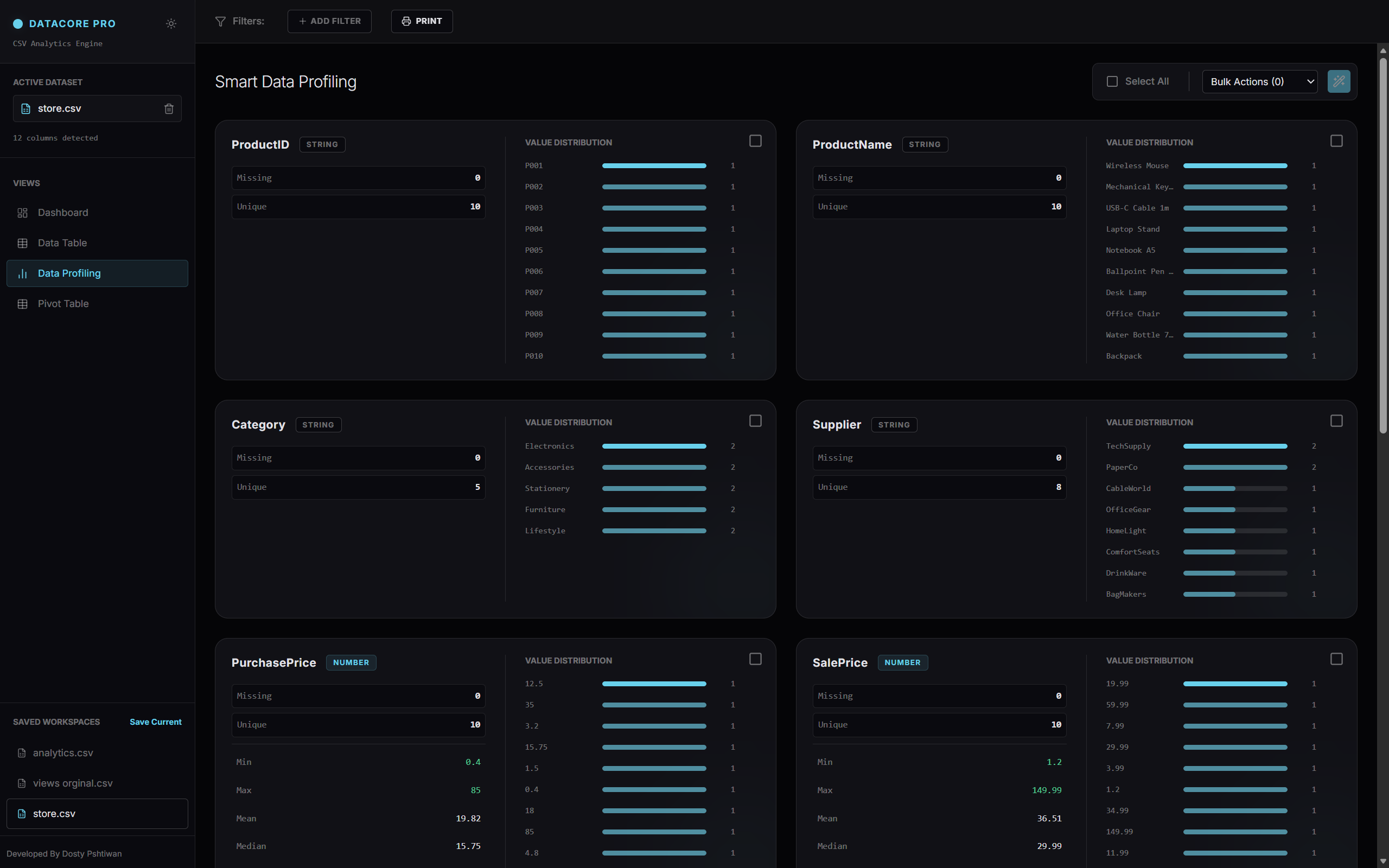Select the Supplier column checkbox
1389x868 pixels.
[x=1336, y=422]
